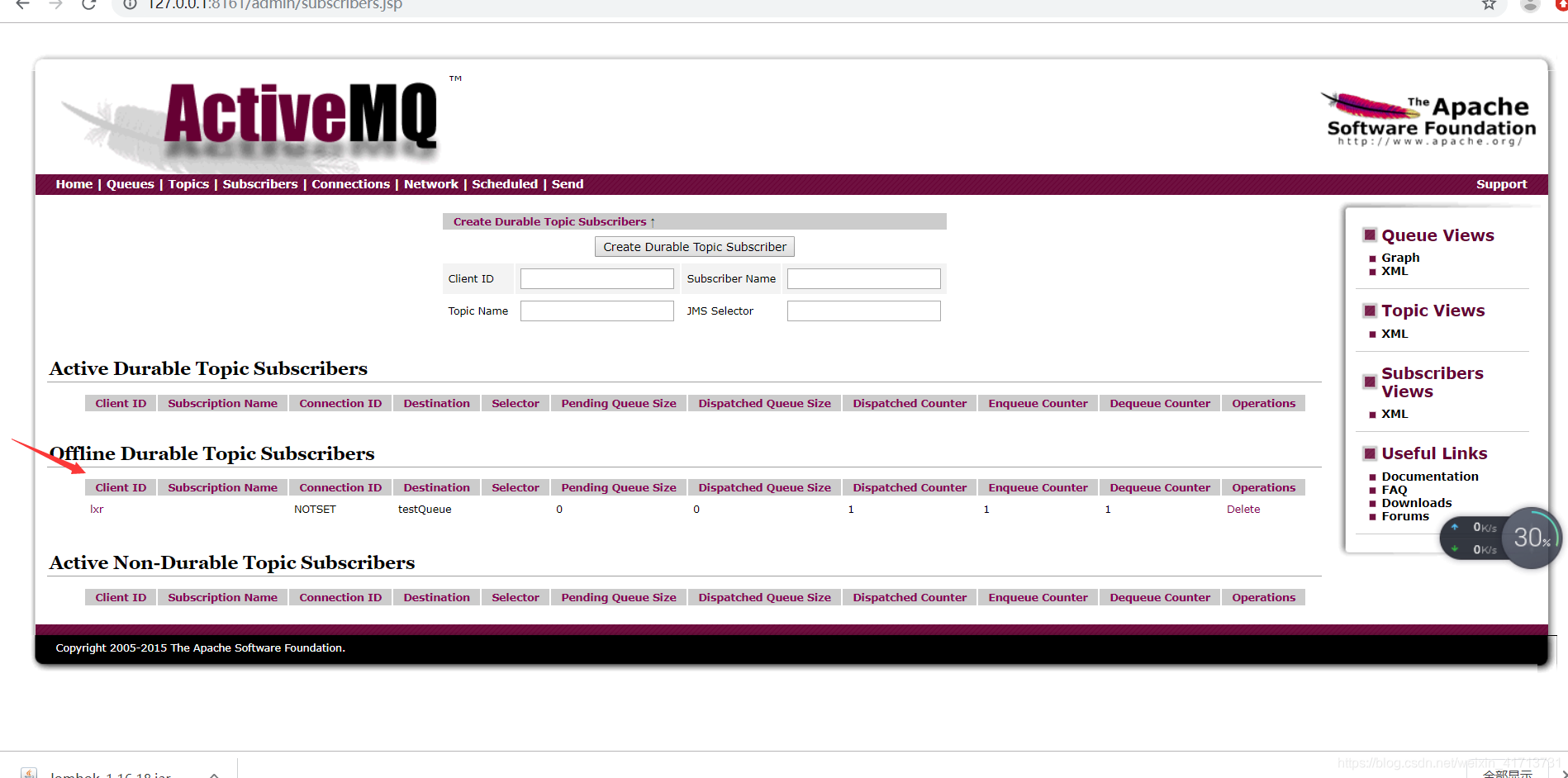Click the browser forward arrow
1568x778 pixels.
(55, 5)
